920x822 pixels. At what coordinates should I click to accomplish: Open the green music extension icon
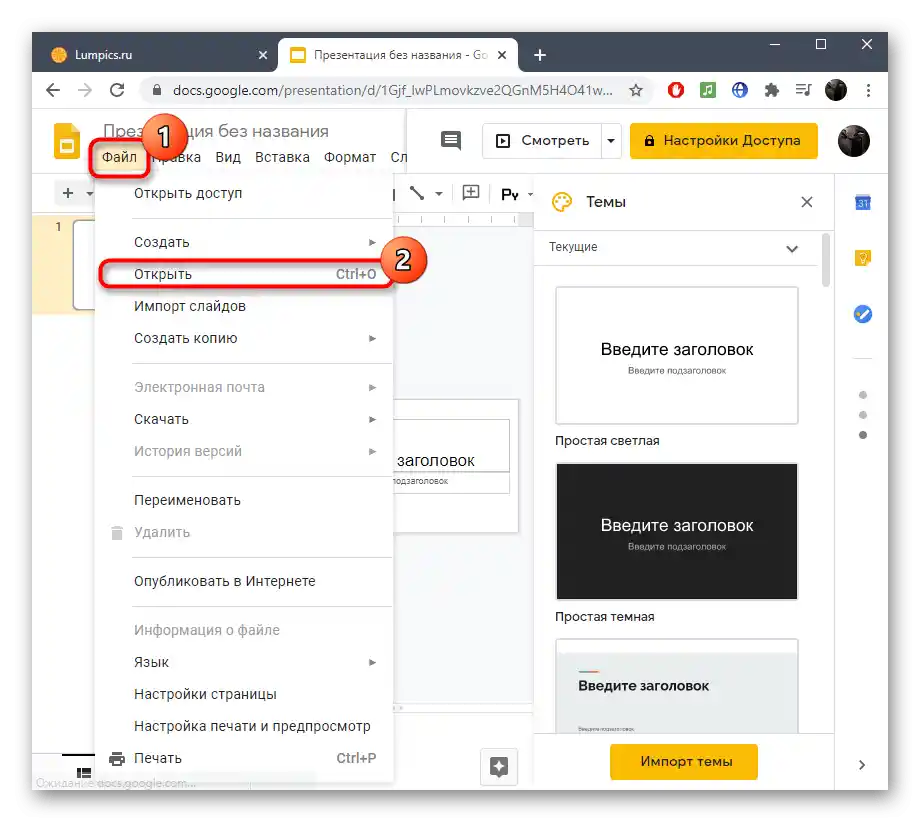708,90
